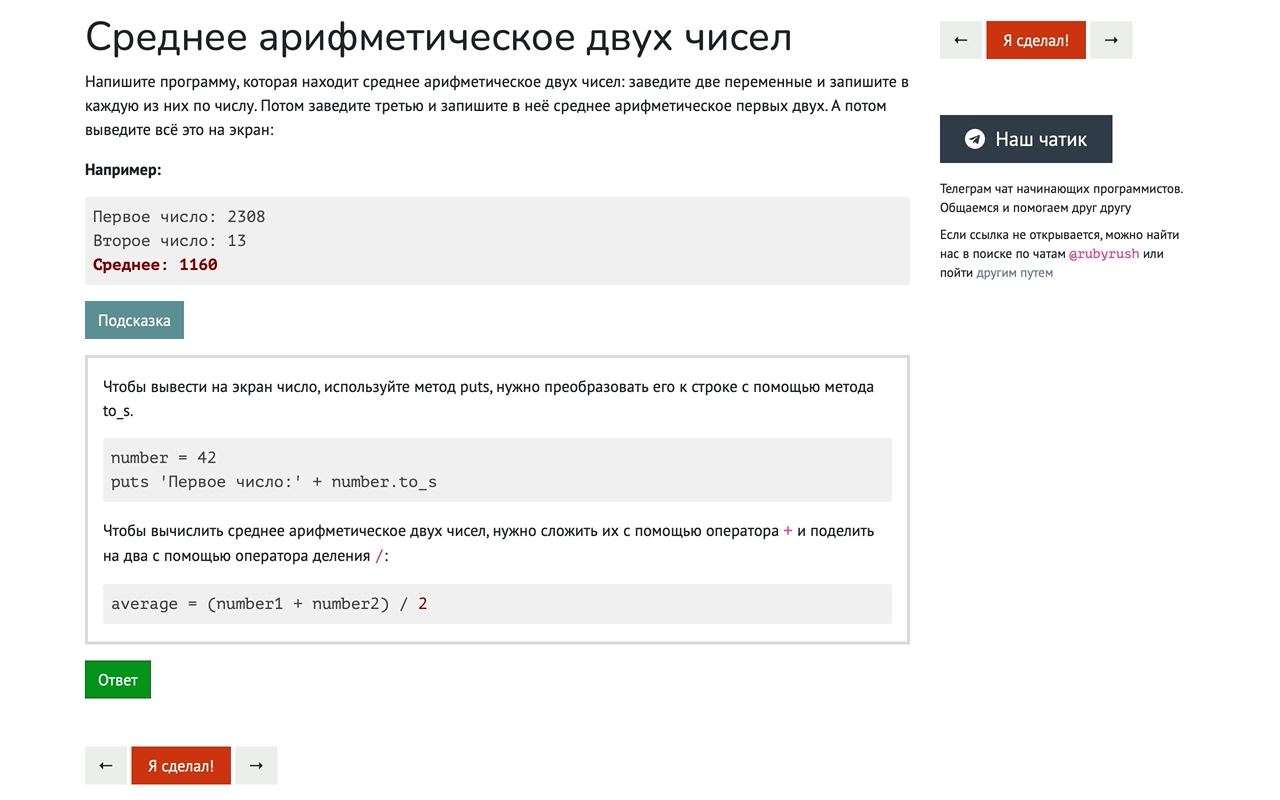Click the bottom left arrow previous button
The width and height of the screenshot is (1280, 800).
(106, 765)
